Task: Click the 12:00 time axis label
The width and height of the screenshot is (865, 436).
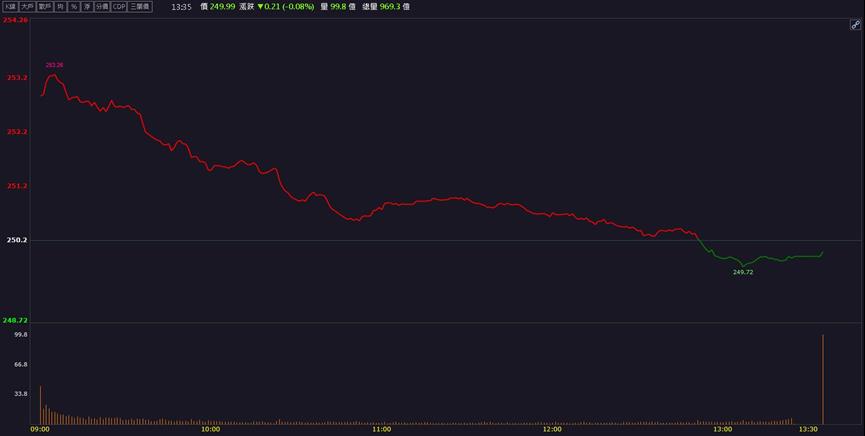Action: pyautogui.click(x=552, y=429)
